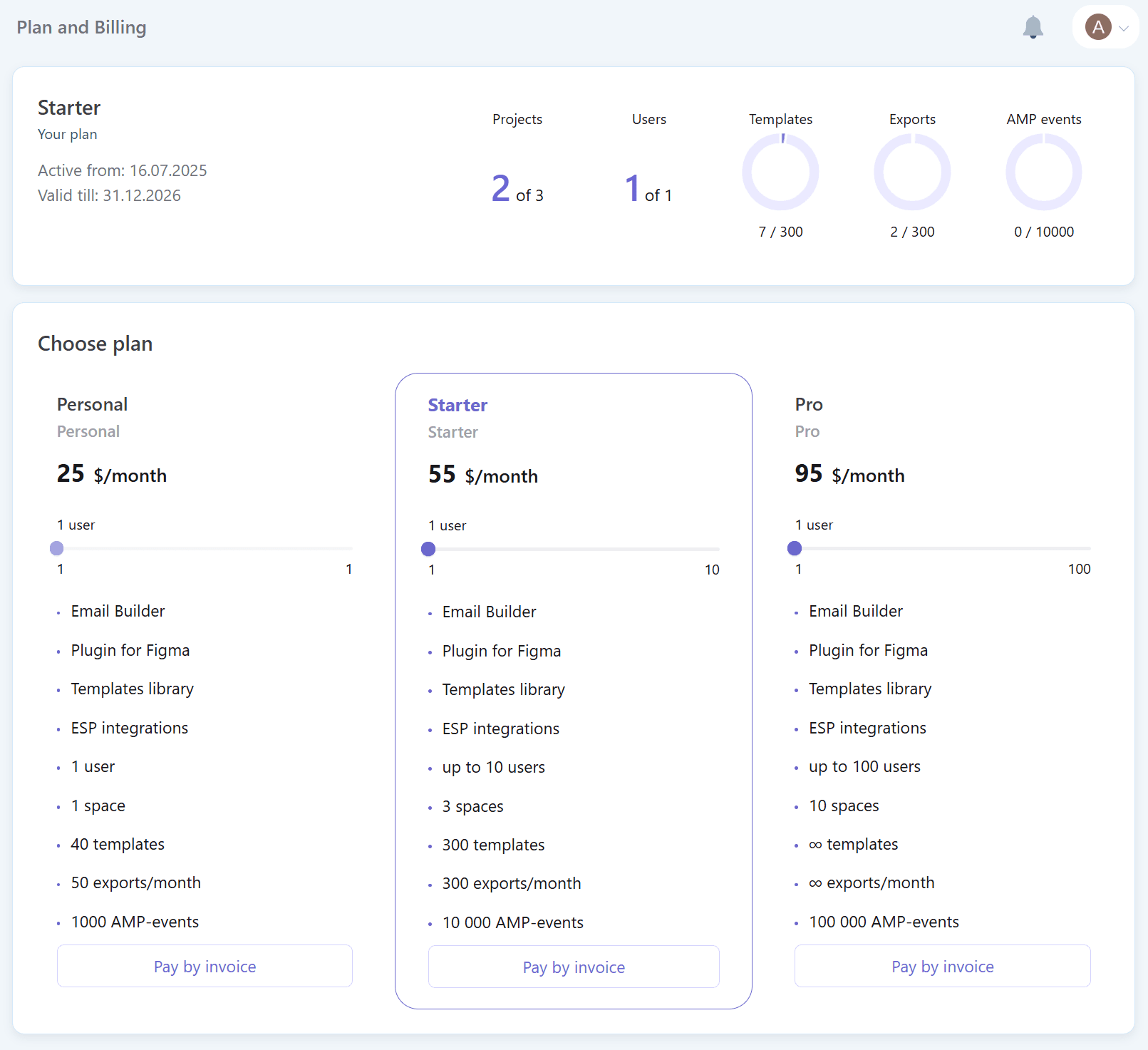Click the AMP events usage ring
This screenshot has height=1050, width=1148.
pos(1044,172)
